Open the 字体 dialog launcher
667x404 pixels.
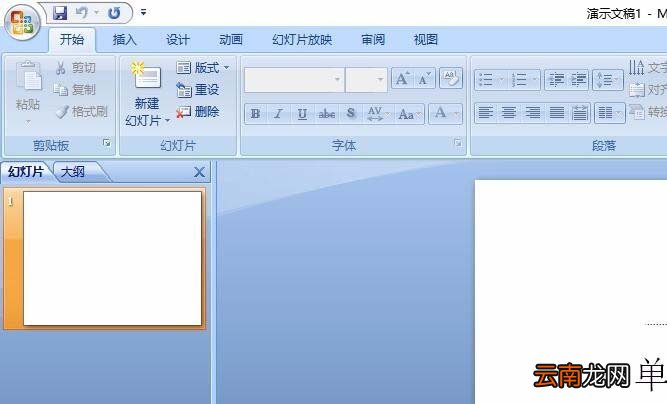(458, 143)
